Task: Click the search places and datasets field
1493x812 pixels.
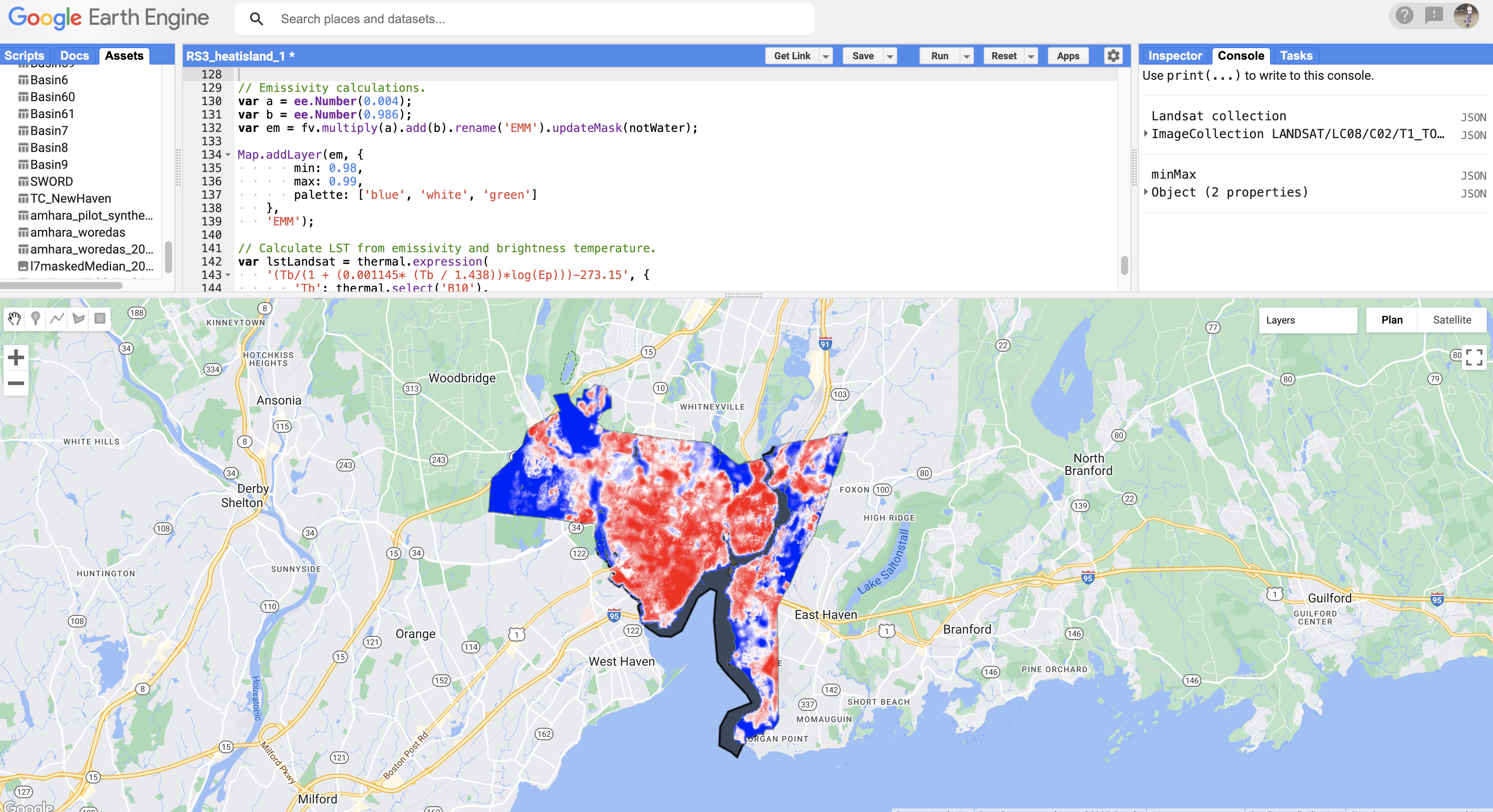Action: pos(522,19)
